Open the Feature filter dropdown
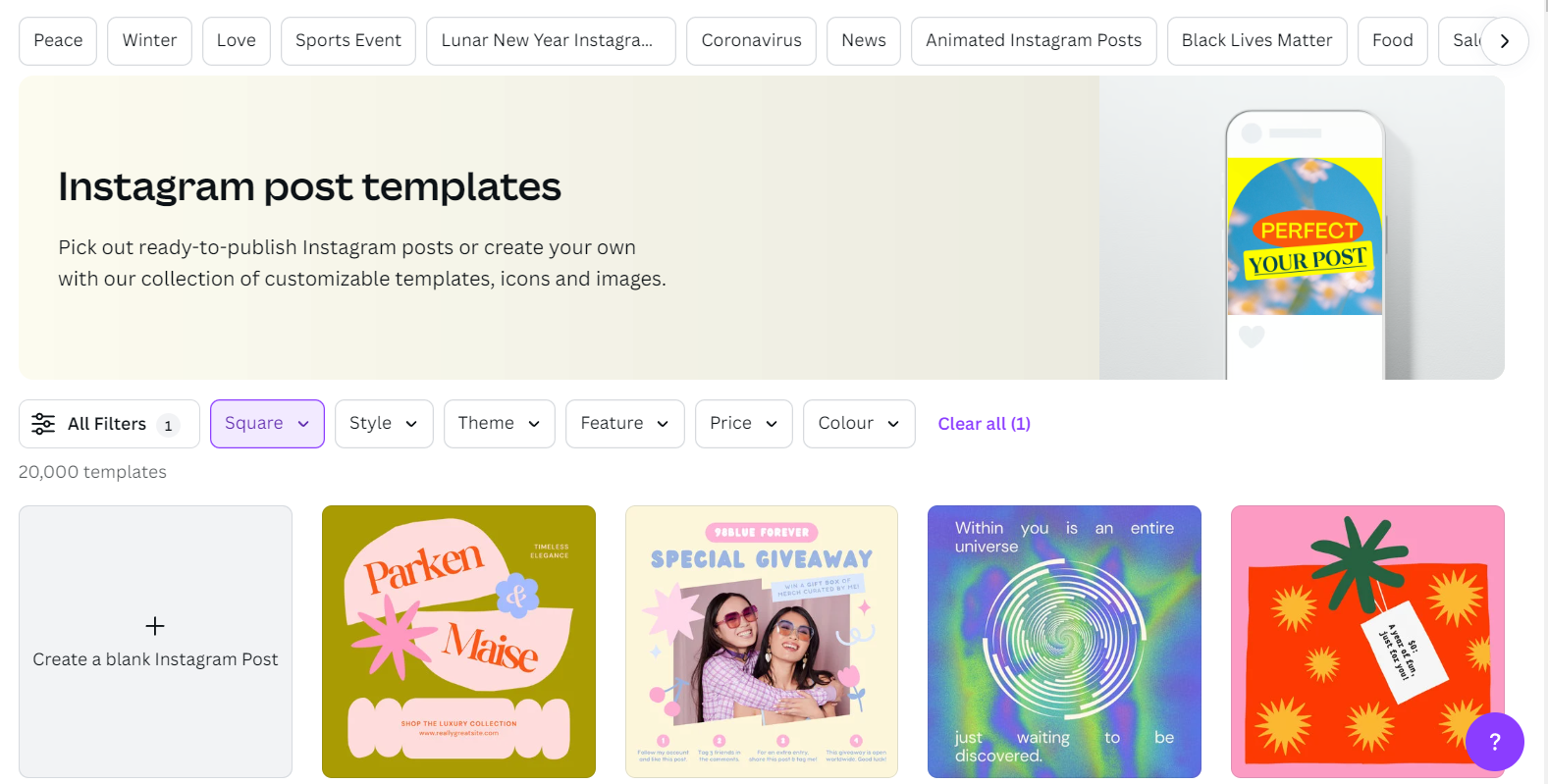 [625, 424]
